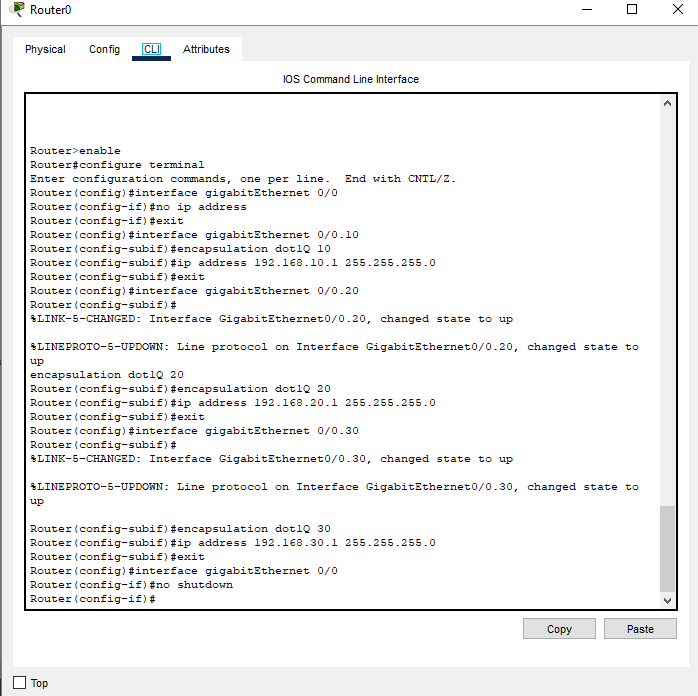Click the %LINEPROTO-5-UPDOWN GigabitEthernet0/0.30 message
698x696 pixels.
334,494
